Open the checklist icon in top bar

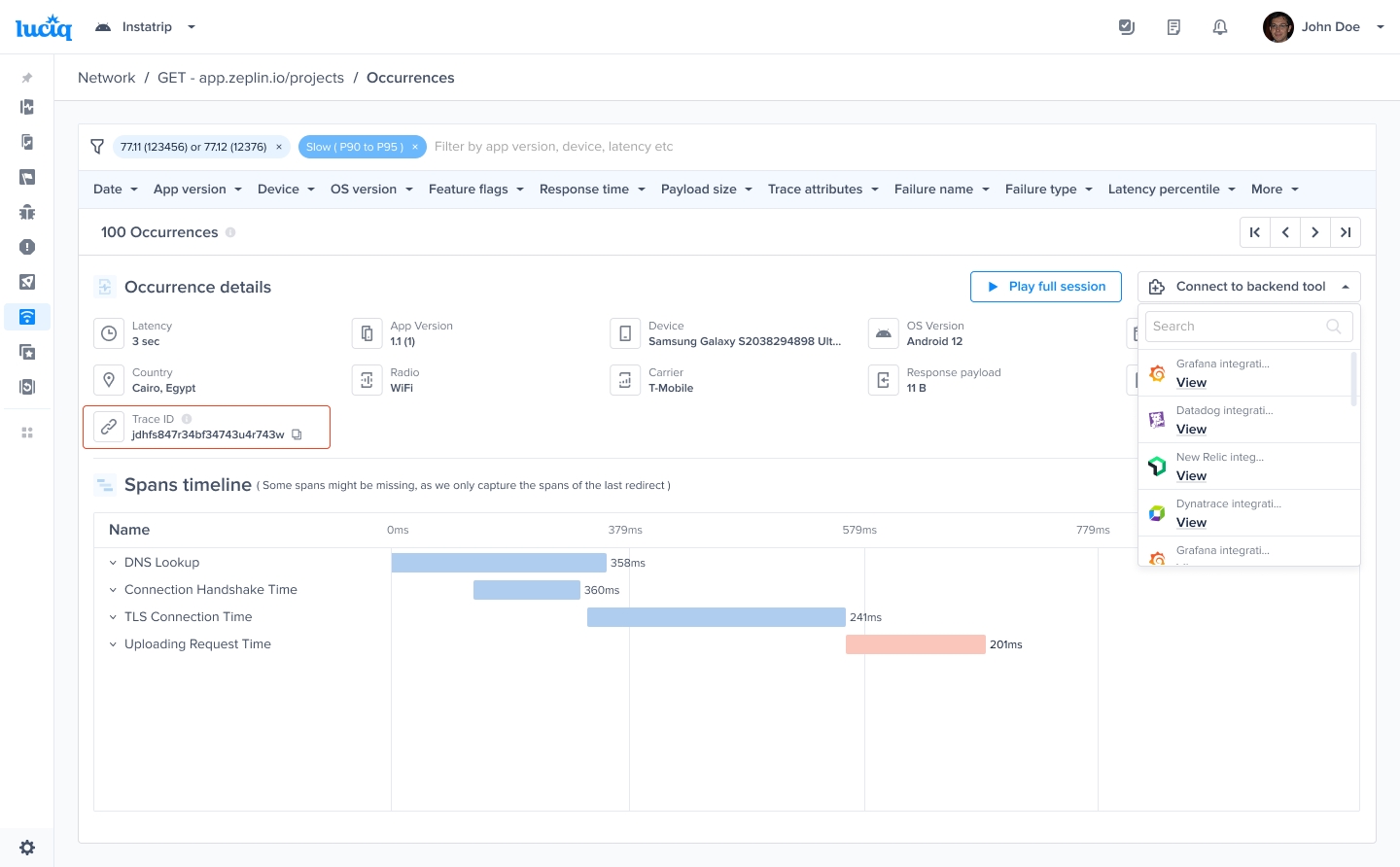[1127, 27]
